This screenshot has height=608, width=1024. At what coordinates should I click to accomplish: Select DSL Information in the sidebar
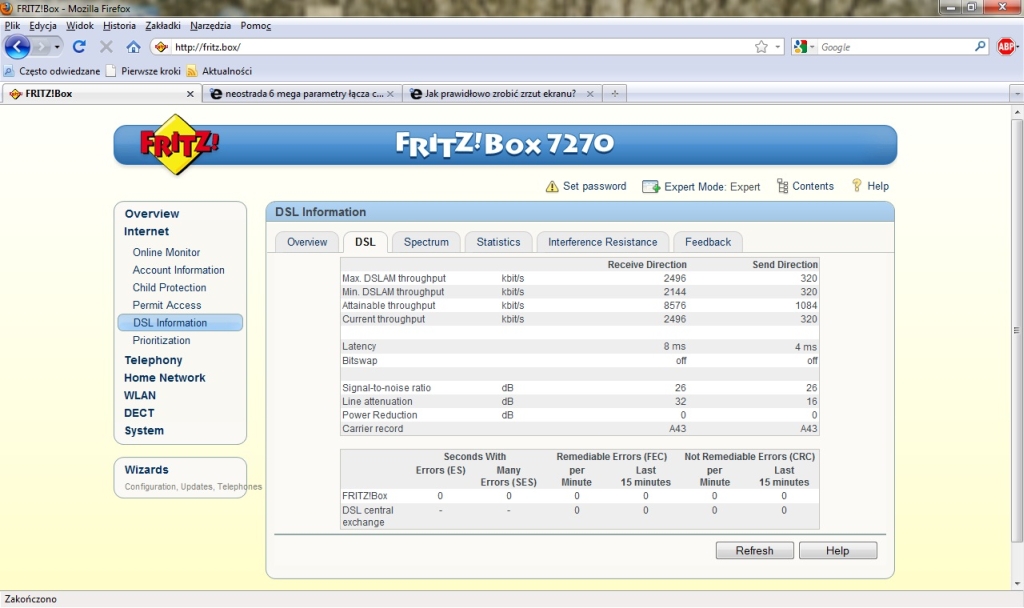point(180,323)
